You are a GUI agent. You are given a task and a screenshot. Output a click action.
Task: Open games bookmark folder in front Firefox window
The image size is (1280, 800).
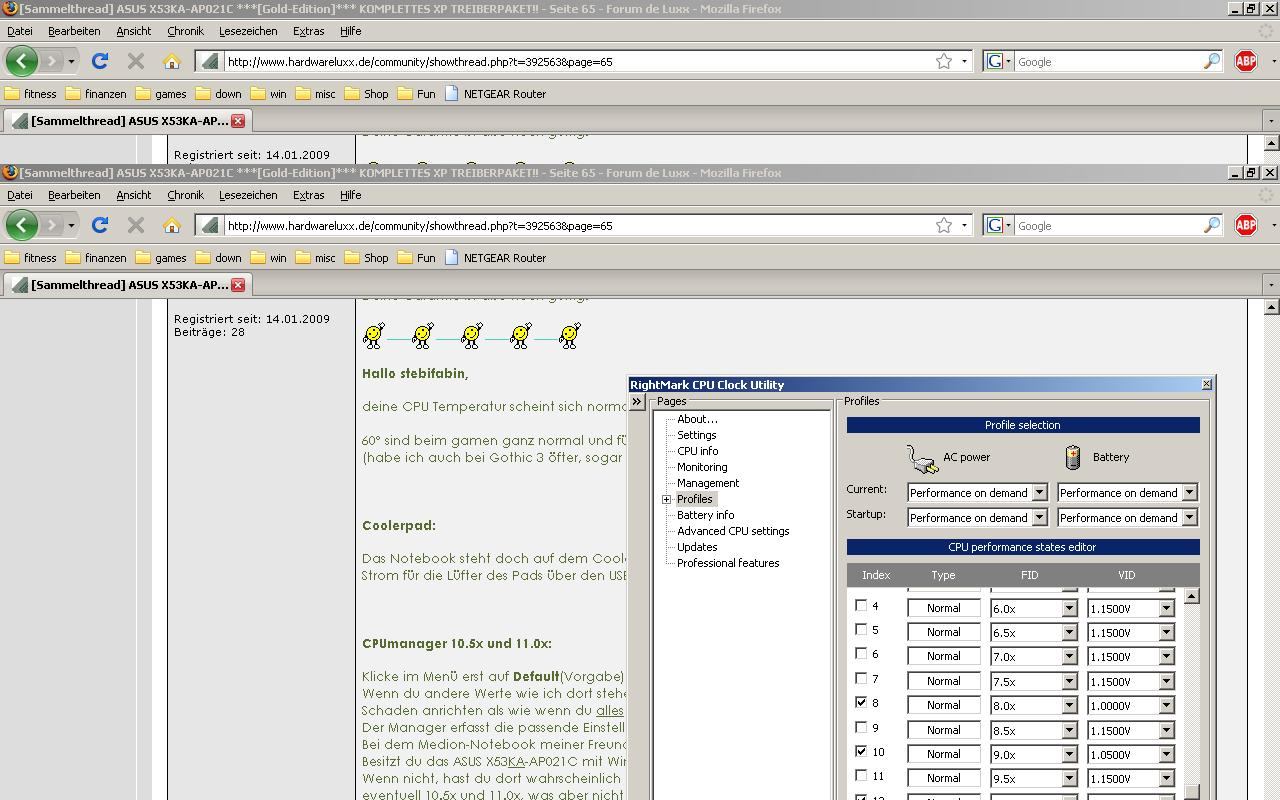tap(161, 258)
